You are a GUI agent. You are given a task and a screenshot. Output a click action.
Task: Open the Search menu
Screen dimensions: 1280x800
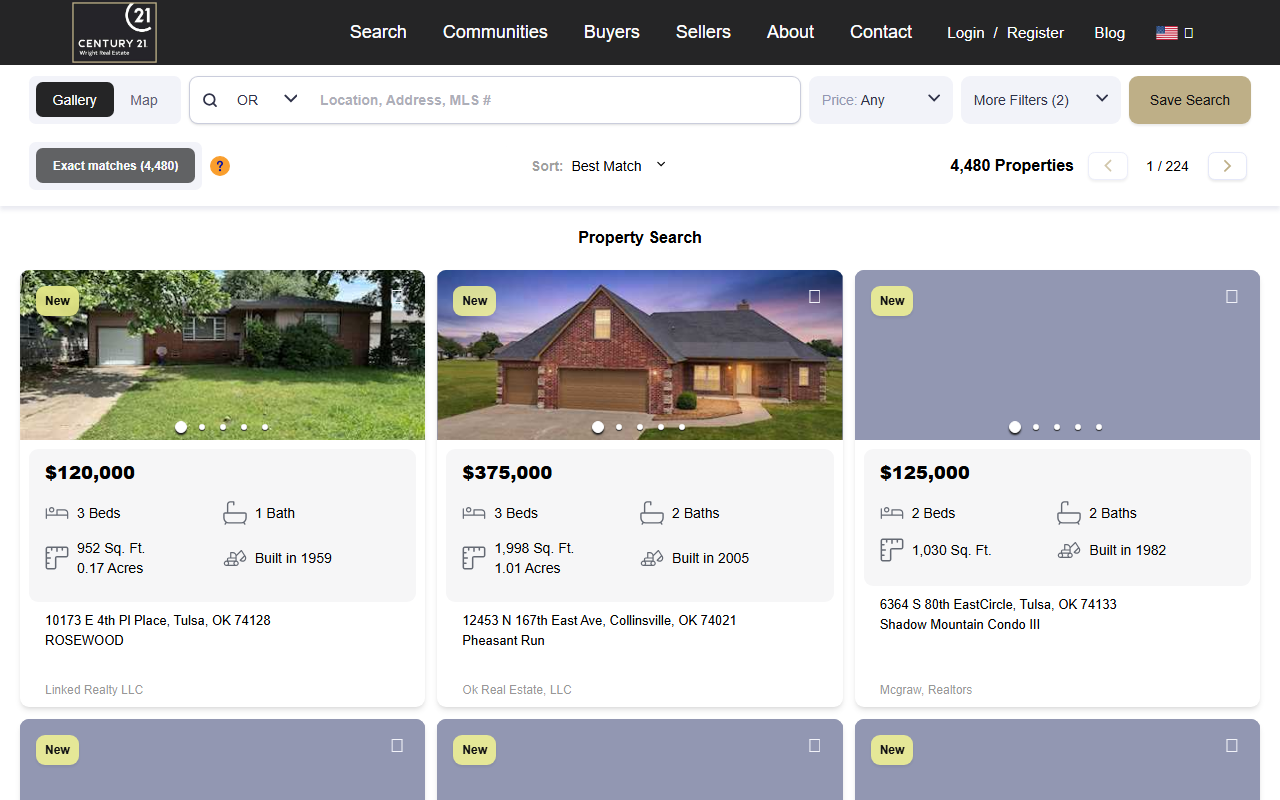(378, 32)
